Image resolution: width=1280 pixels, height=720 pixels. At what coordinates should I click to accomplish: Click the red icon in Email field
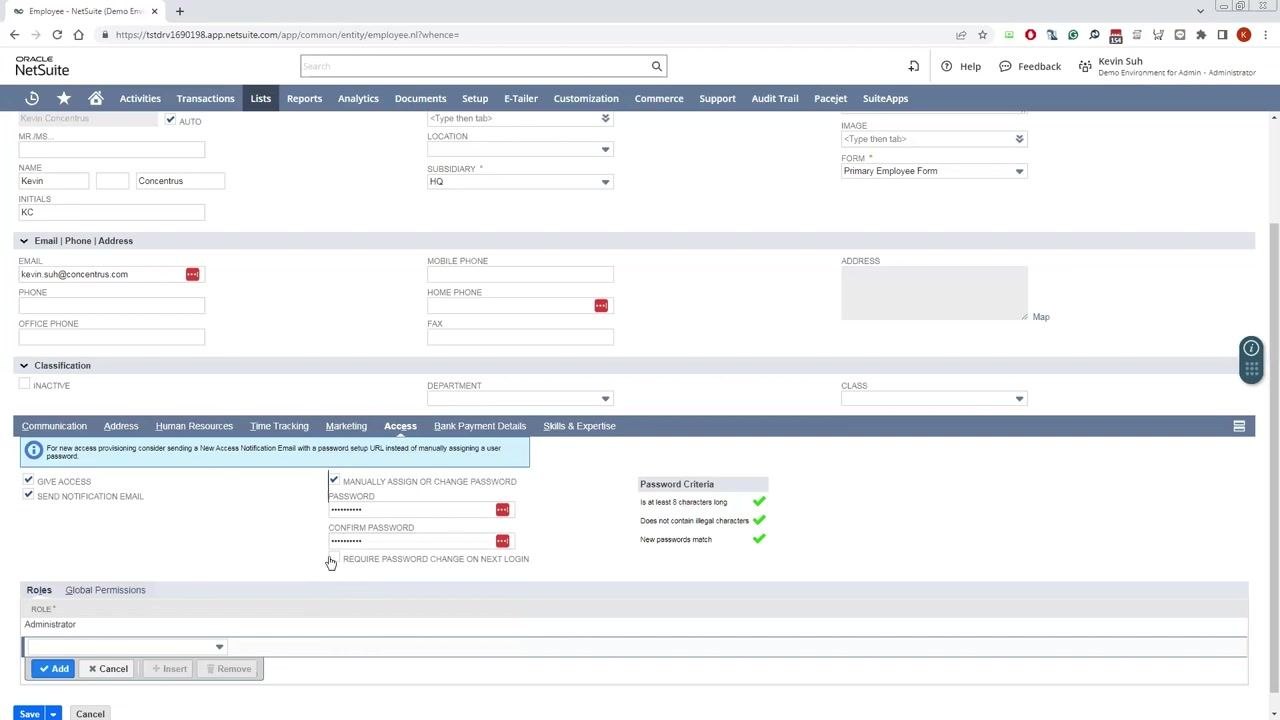(192, 274)
